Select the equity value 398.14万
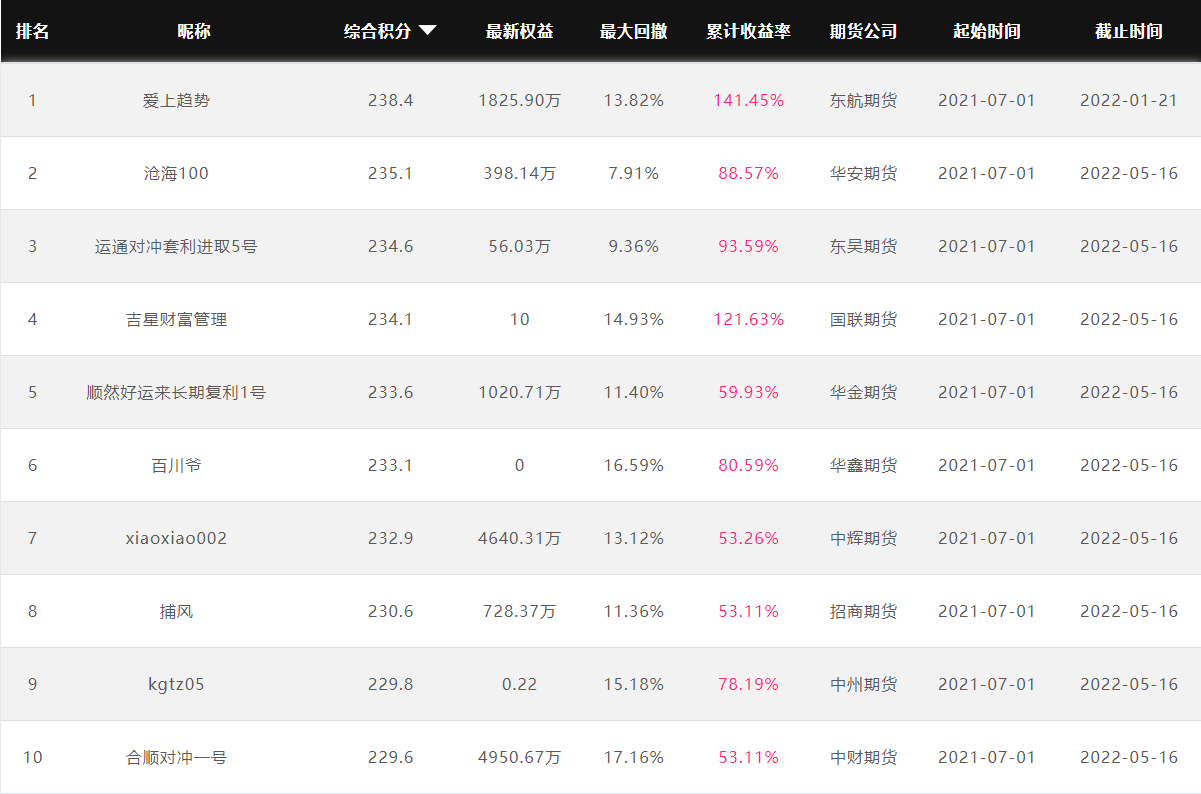The image size is (1201, 794). point(519,173)
